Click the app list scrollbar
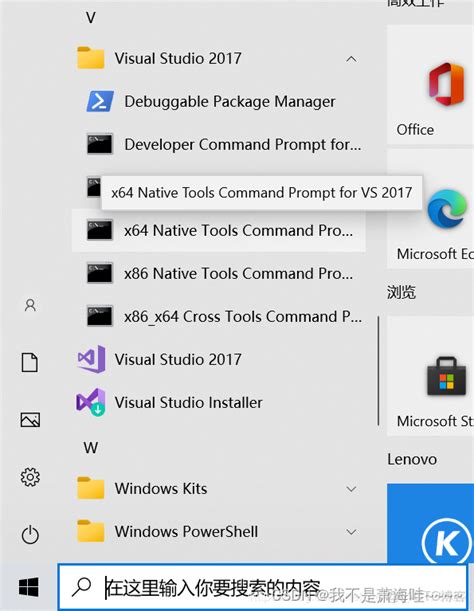The width and height of the screenshot is (474, 611). click(x=378, y=371)
